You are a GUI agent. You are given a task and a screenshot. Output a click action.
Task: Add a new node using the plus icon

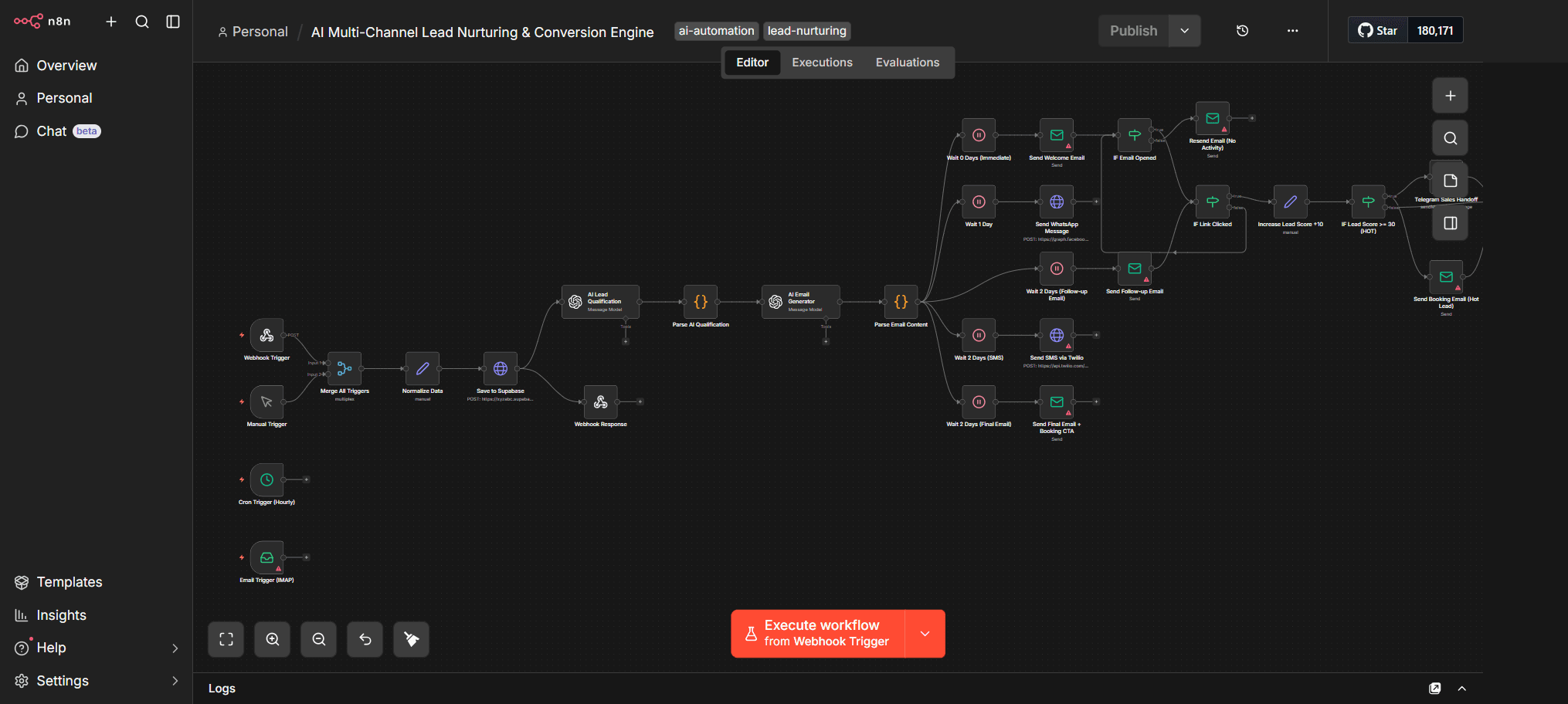1450,95
